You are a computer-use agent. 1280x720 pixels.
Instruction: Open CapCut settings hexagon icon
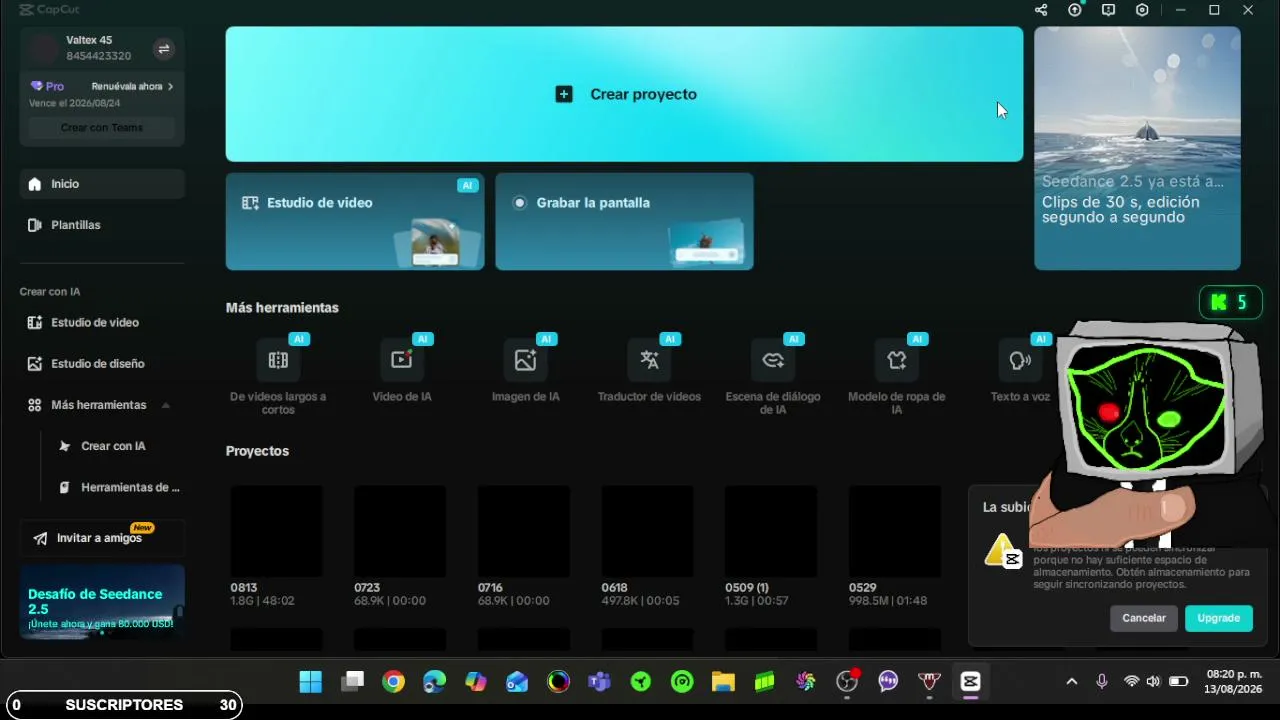click(x=1142, y=10)
